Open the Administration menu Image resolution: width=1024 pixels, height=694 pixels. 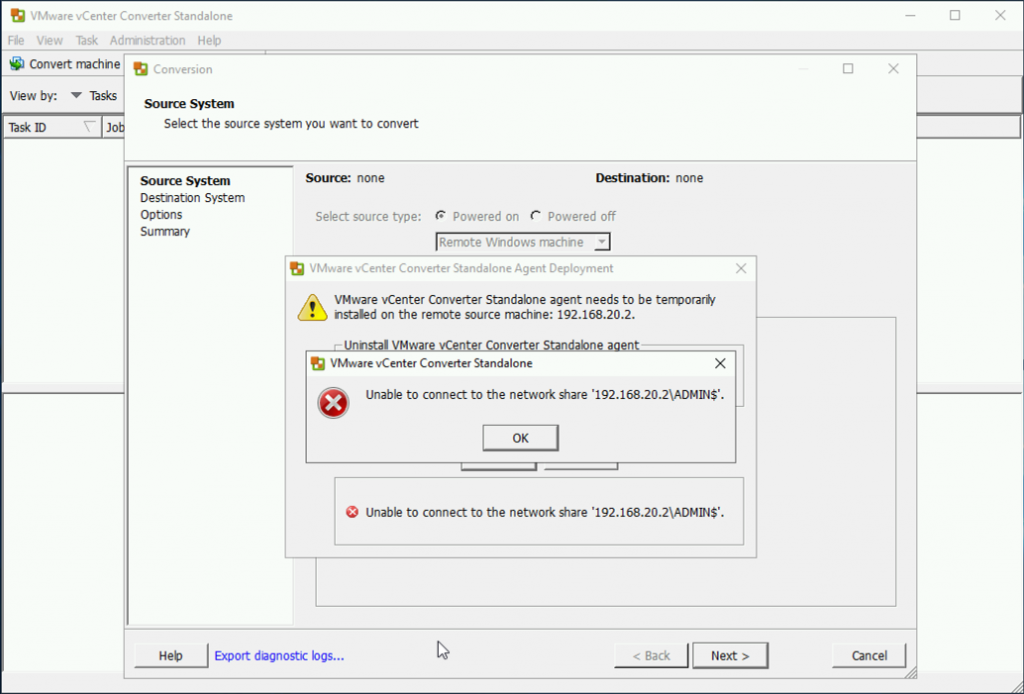tap(147, 40)
